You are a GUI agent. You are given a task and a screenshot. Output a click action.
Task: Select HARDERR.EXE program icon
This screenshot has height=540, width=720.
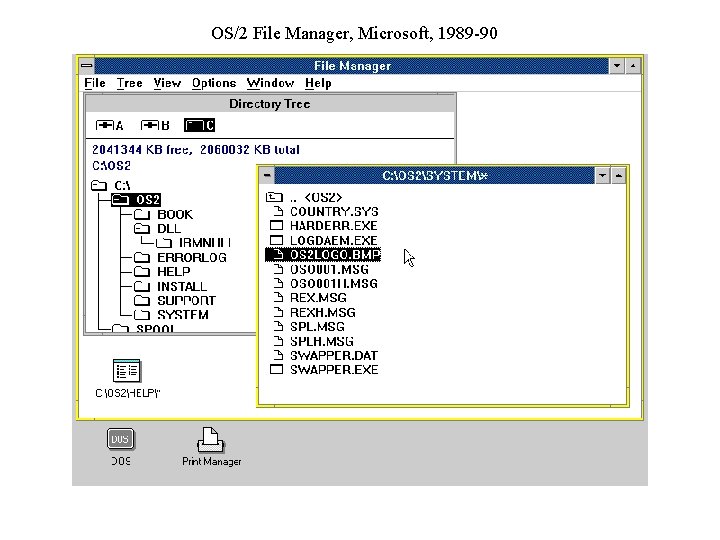coord(276,225)
